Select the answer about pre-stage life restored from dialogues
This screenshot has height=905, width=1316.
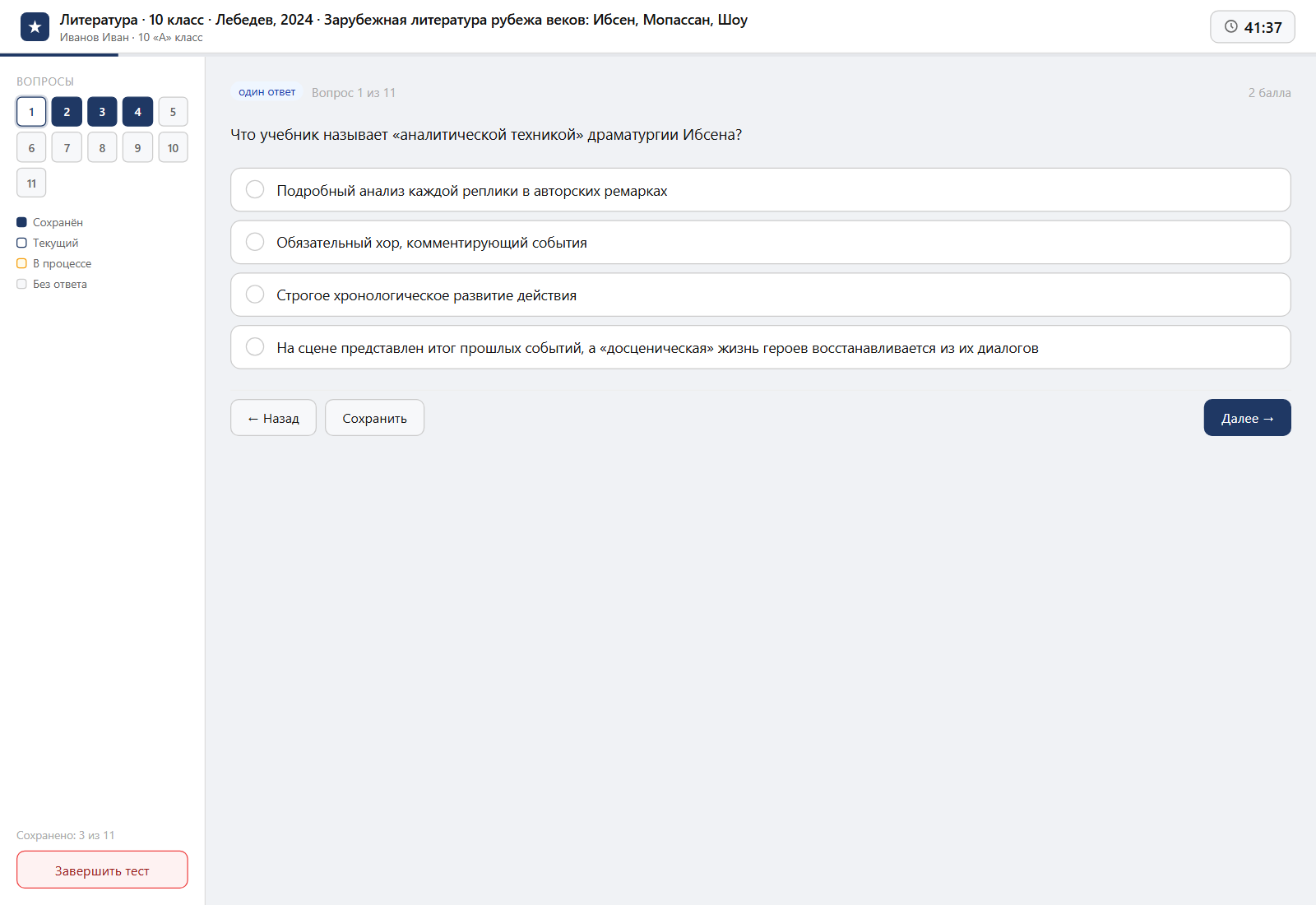pos(761,347)
